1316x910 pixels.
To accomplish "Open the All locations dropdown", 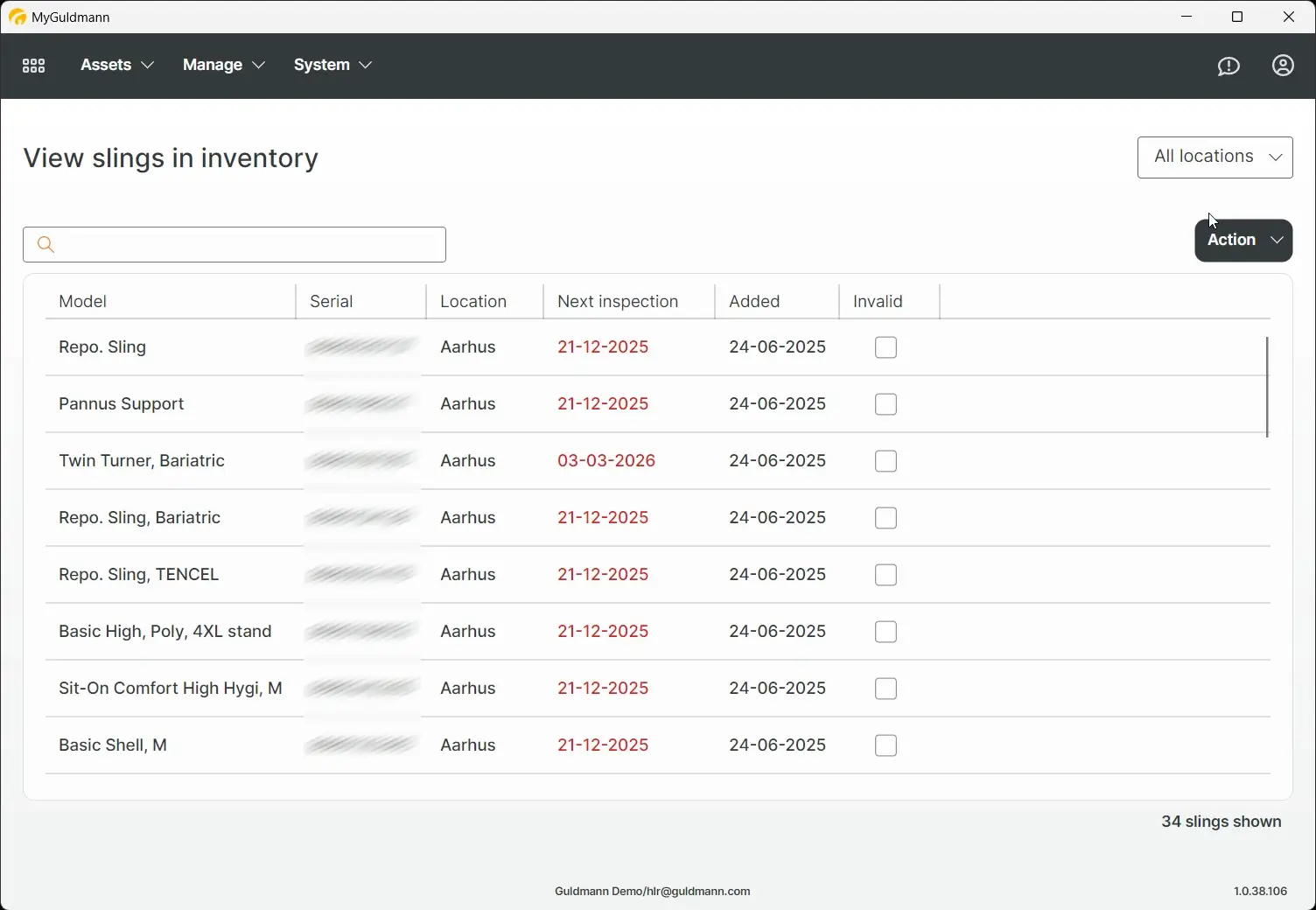I will pyautogui.click(x=1214, y=157).
